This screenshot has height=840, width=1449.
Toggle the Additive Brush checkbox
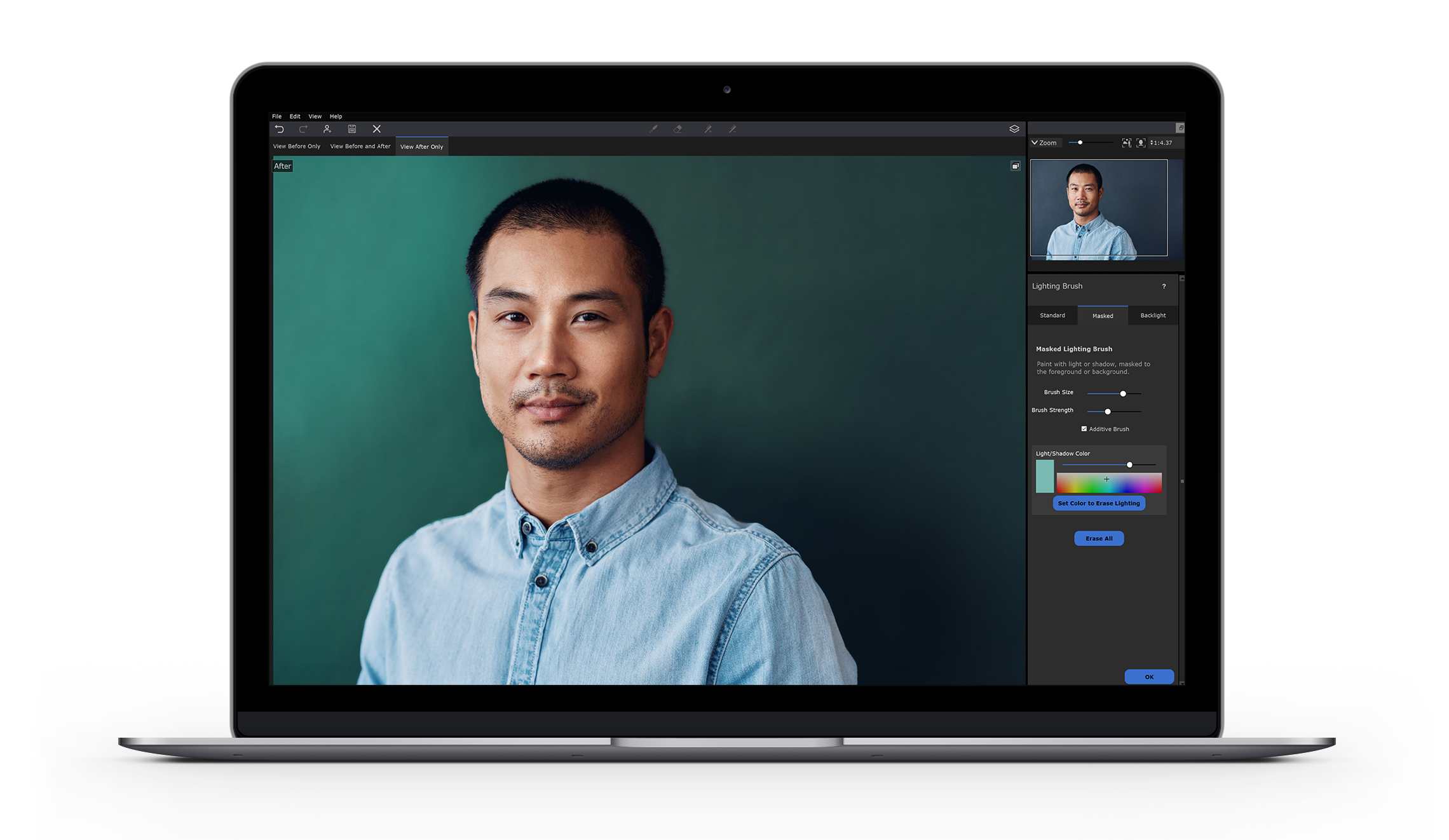click(x=1084, y=429)
